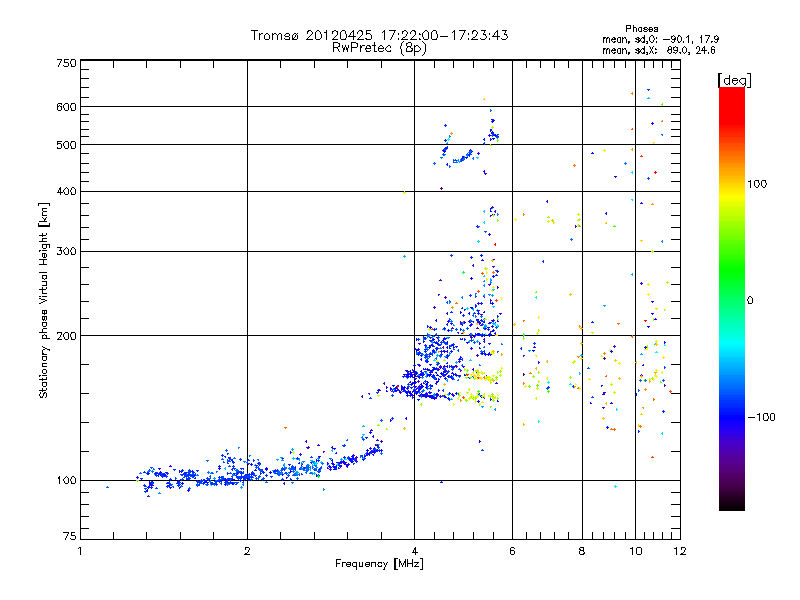Click the y-axis tick label '600'
Viewport: 800px width, 600px height.
(x=67, y=107)
